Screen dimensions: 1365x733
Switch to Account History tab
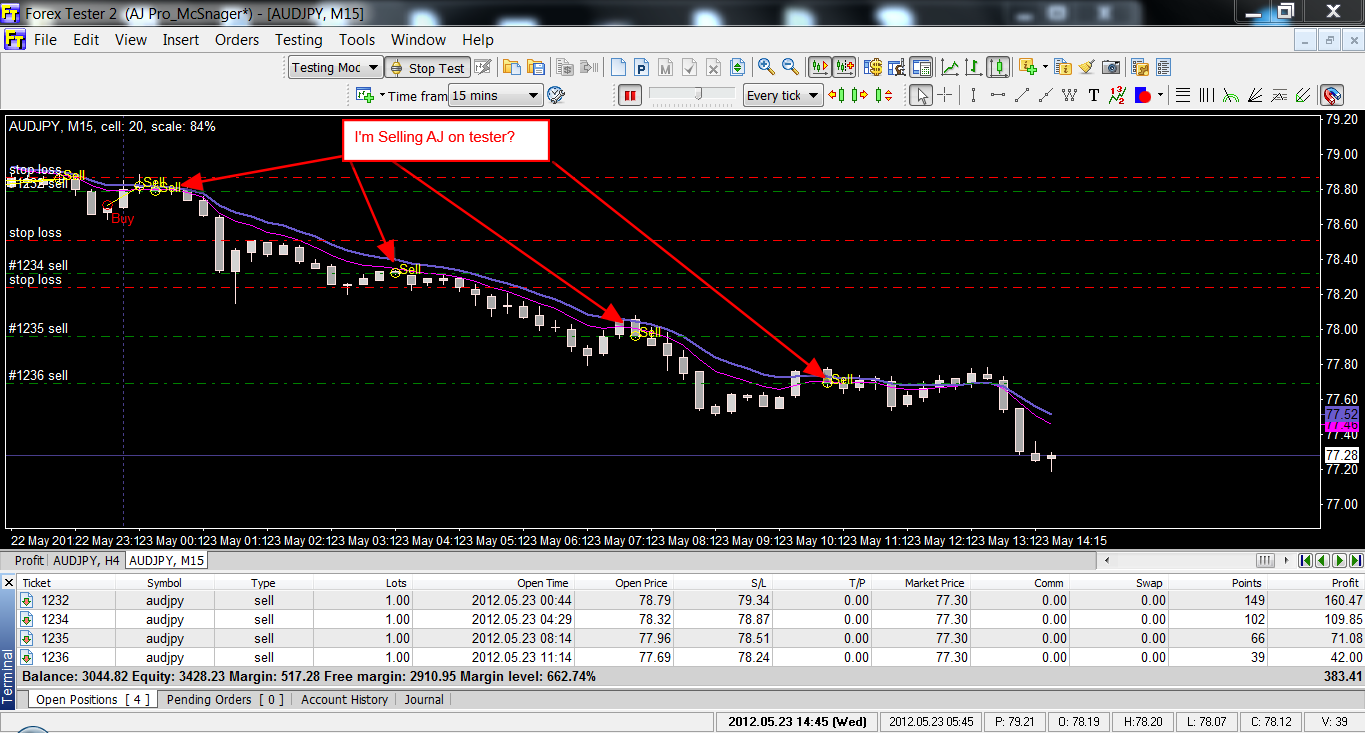pos(344,700)
